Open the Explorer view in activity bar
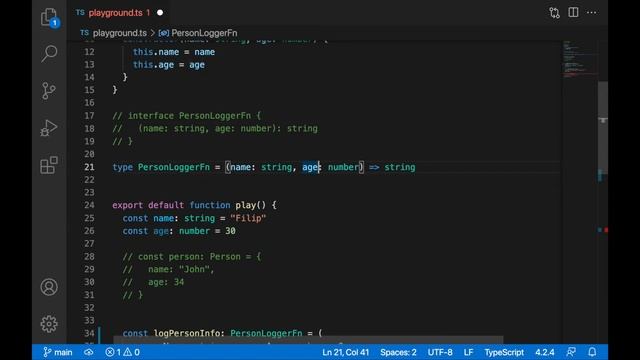The height and width of the screenshot is (360, 640). 50,18
